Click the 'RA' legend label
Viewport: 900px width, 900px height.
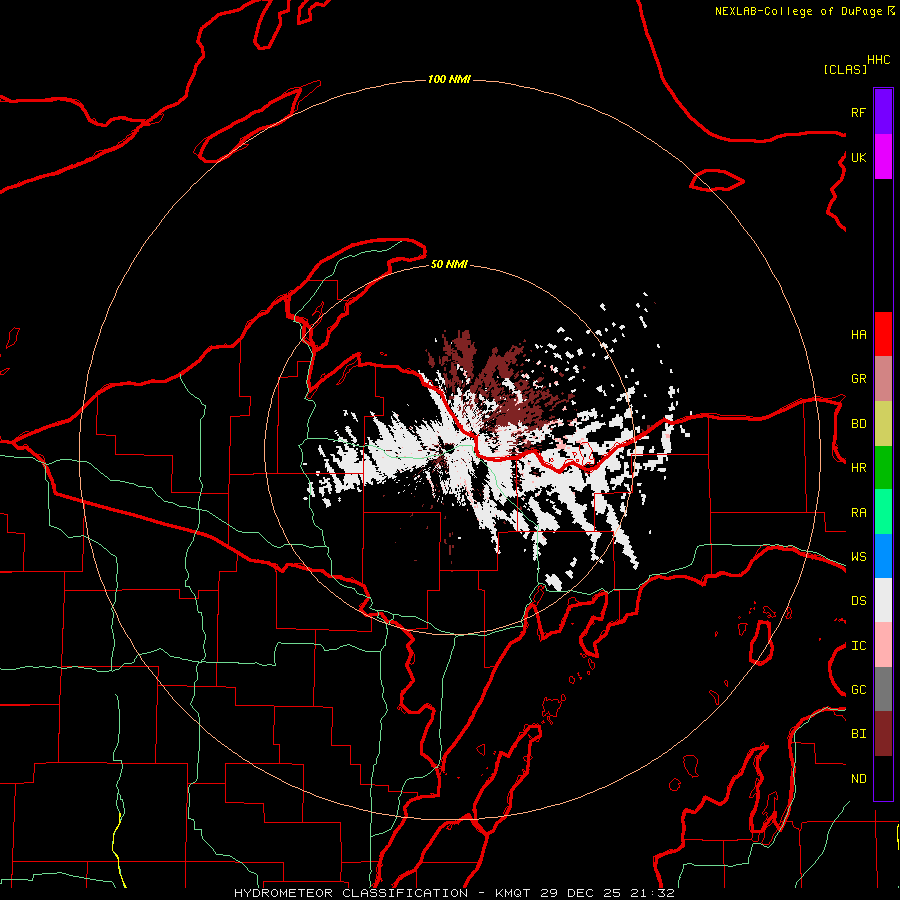coord(858,513)
